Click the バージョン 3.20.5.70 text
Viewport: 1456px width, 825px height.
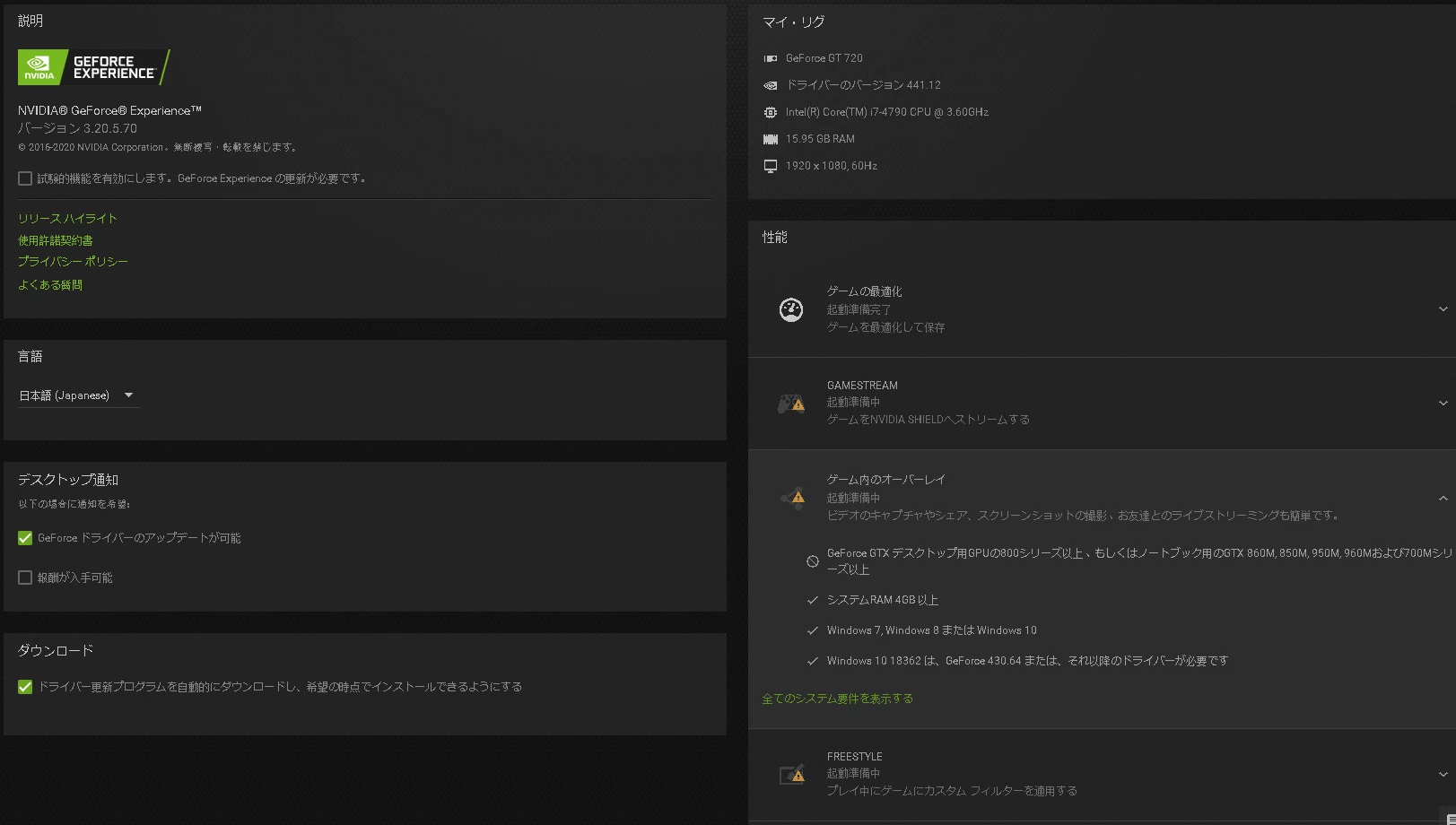click(x=77, y=128)
